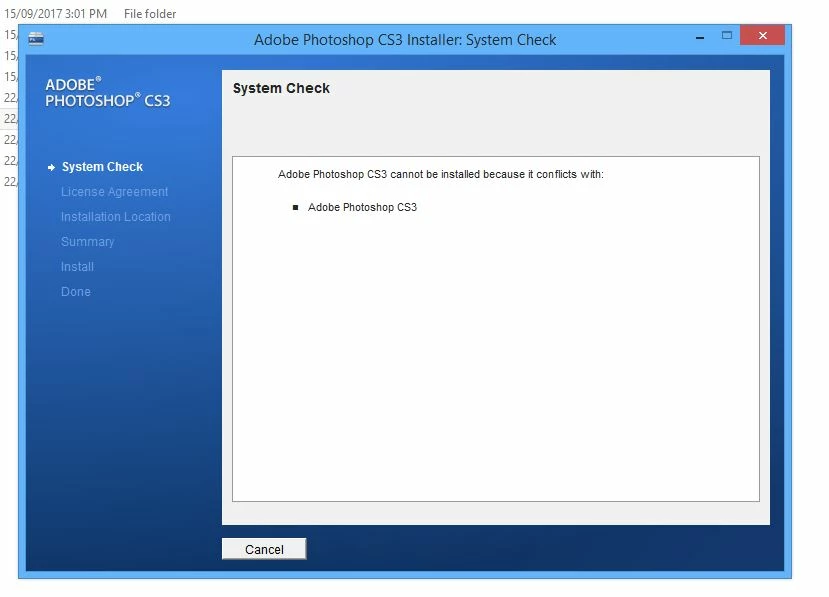The height and width of the screenshot is (597, 829).
Task: Maximize the Photoshop CS3 Installer window
Action: pos(726,35)
